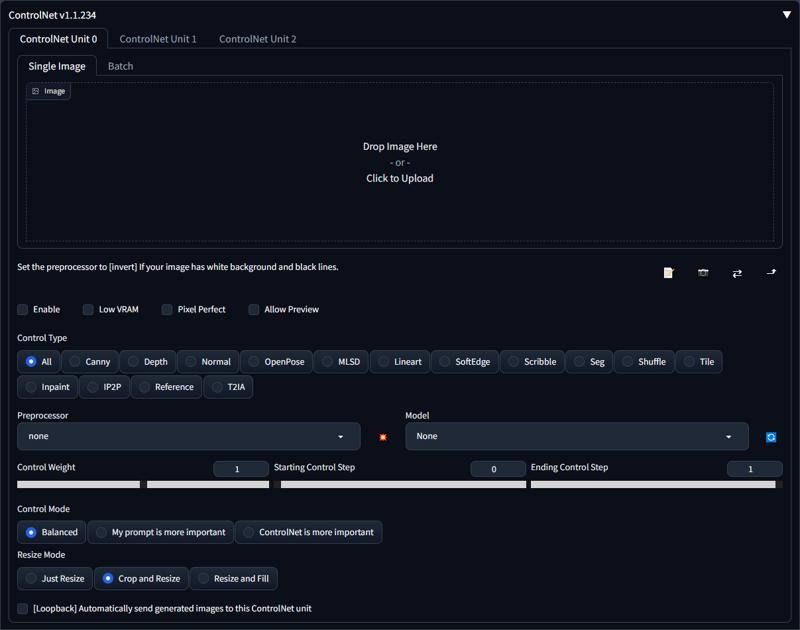800x630 pixels.
Task: Select the All control type
Action: point(39,362)
